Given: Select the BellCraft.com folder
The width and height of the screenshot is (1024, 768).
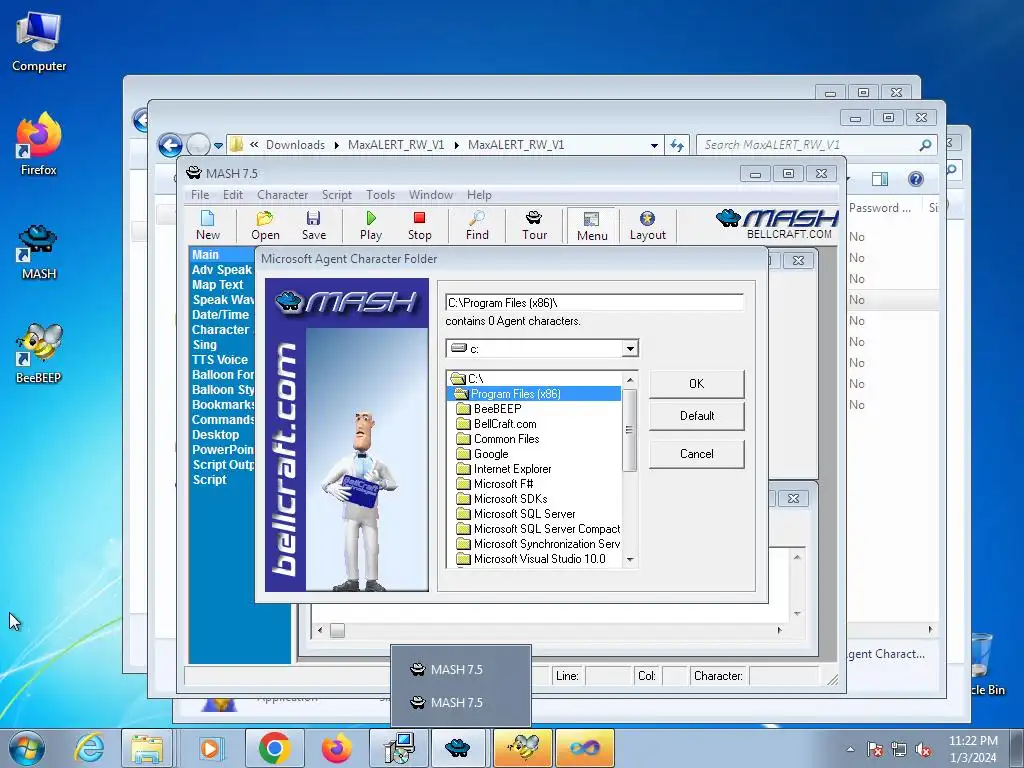Looking at the screenshot, I should tap(505, 424).
